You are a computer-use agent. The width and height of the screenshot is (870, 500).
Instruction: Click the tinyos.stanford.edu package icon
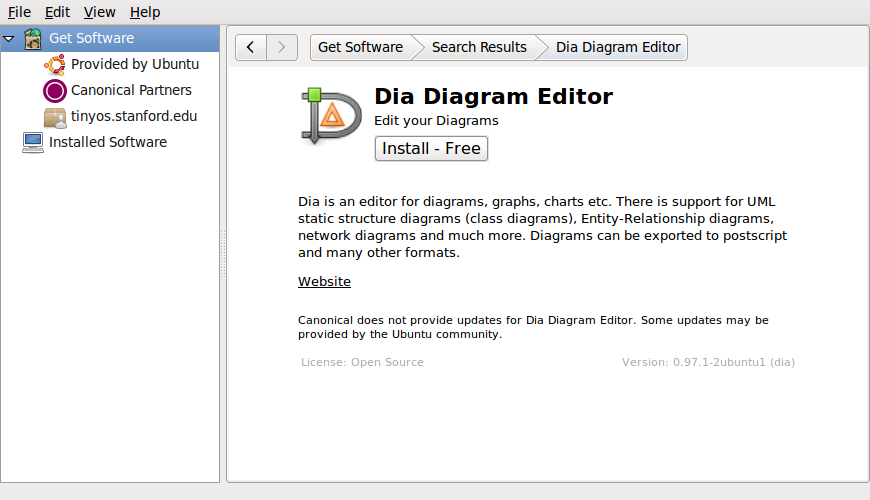54,117
